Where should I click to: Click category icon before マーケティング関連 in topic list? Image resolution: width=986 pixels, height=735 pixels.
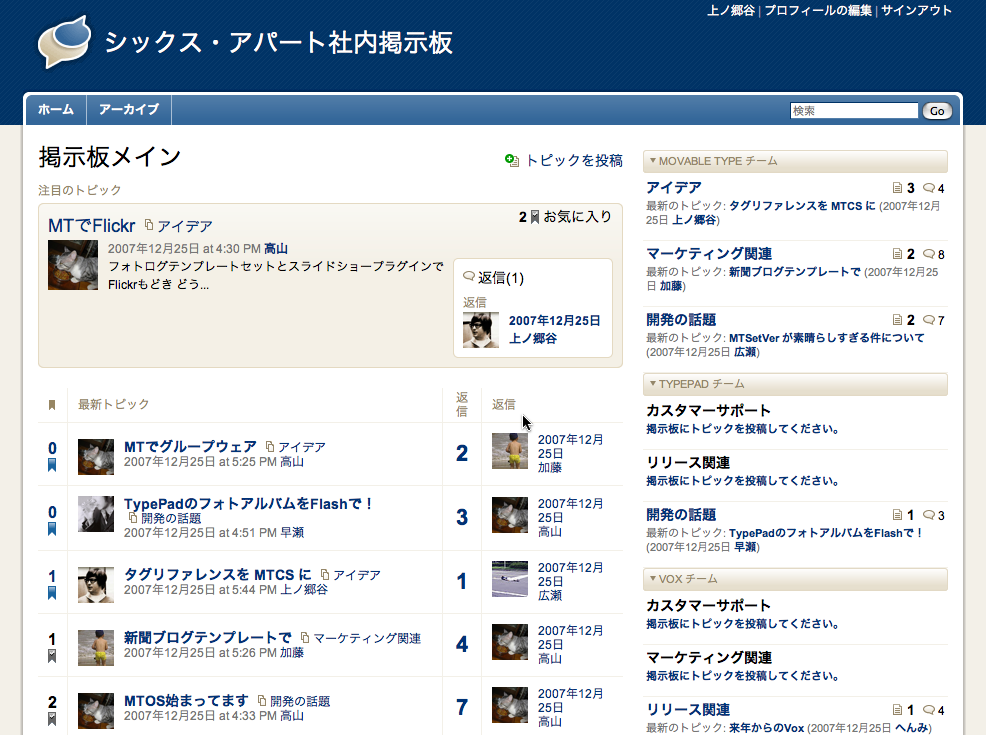305,638
